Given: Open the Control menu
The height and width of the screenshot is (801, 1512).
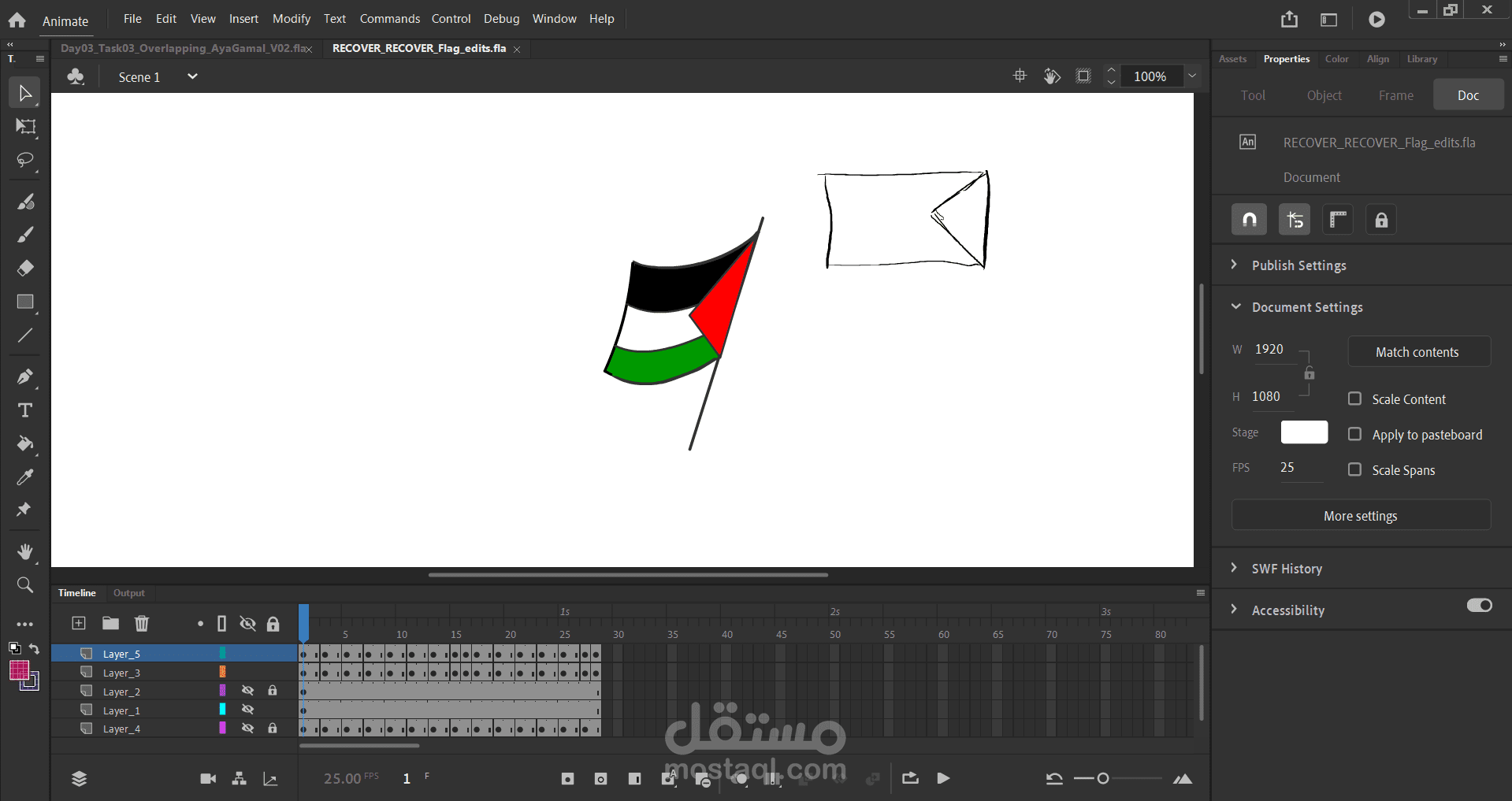Looking at the screenshot, I should pyautogui.click(x=451, y=19).
